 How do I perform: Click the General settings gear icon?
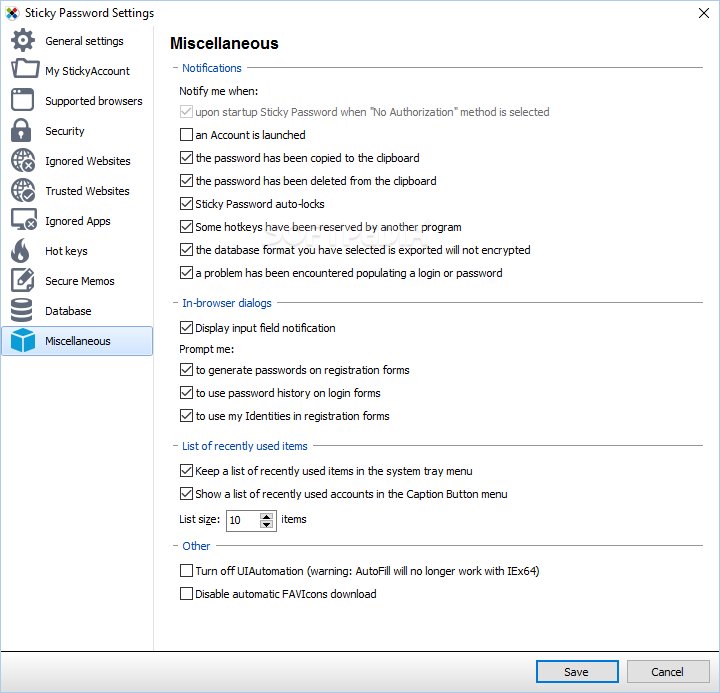(x=23, y=40)
